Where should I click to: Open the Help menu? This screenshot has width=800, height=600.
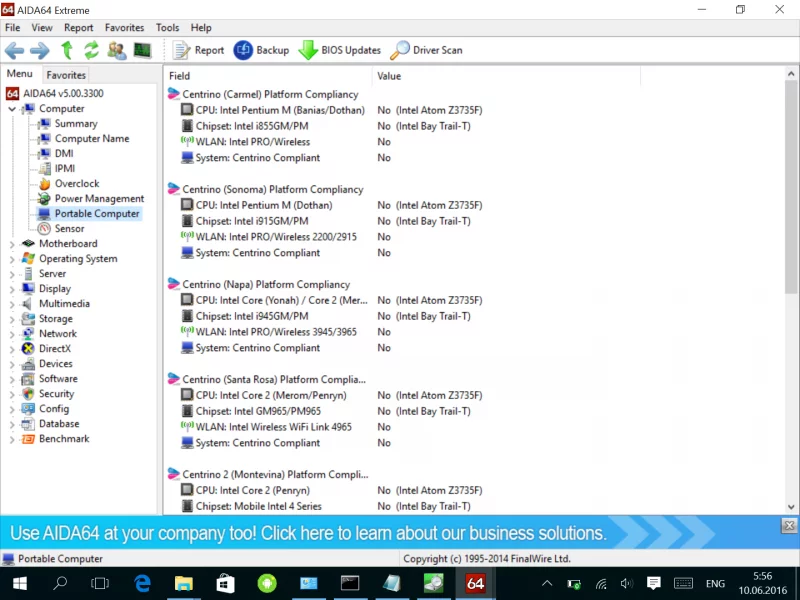pos(201,28)
